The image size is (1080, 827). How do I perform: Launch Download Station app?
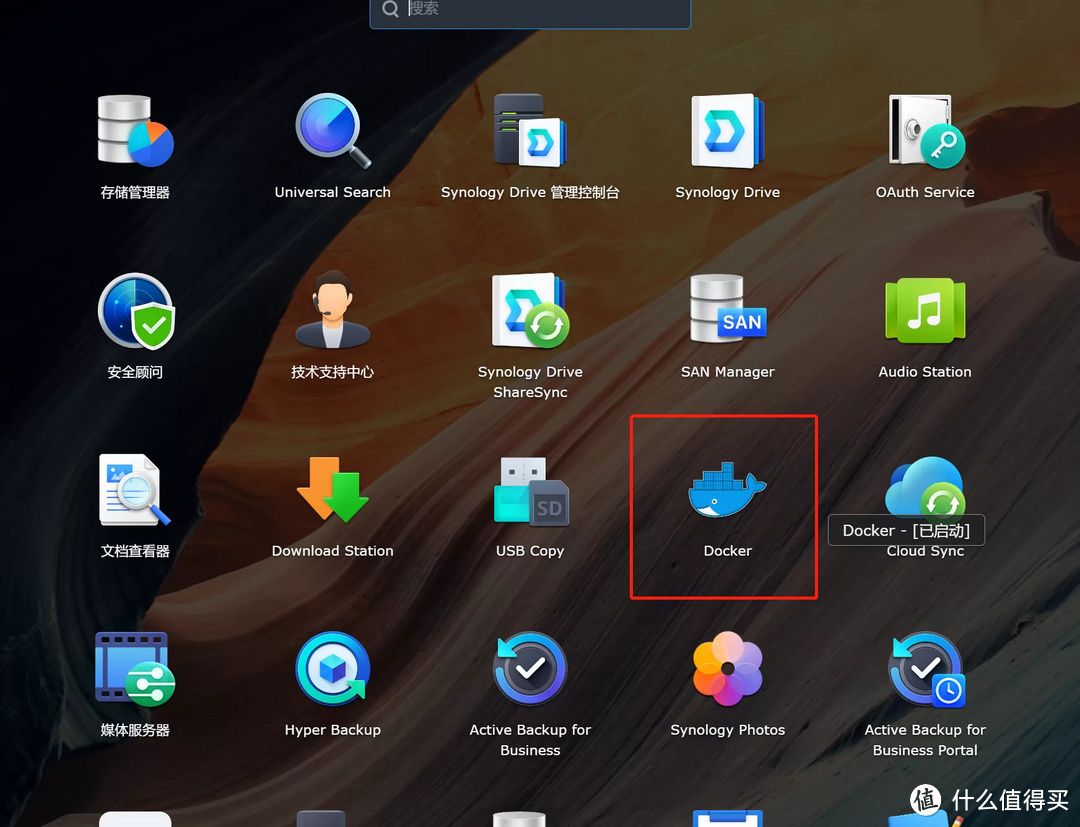pyautogui.click(x=333, y=490)
